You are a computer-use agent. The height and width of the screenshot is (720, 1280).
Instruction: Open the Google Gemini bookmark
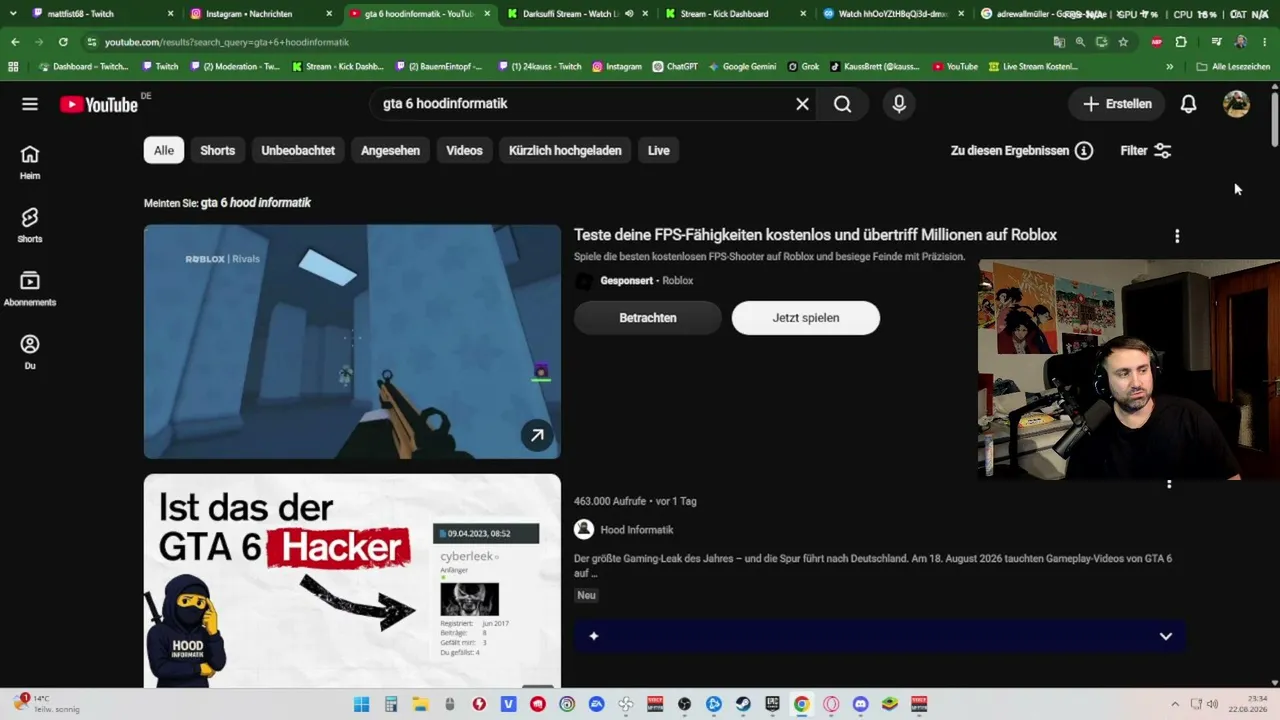tap(742, 67)
